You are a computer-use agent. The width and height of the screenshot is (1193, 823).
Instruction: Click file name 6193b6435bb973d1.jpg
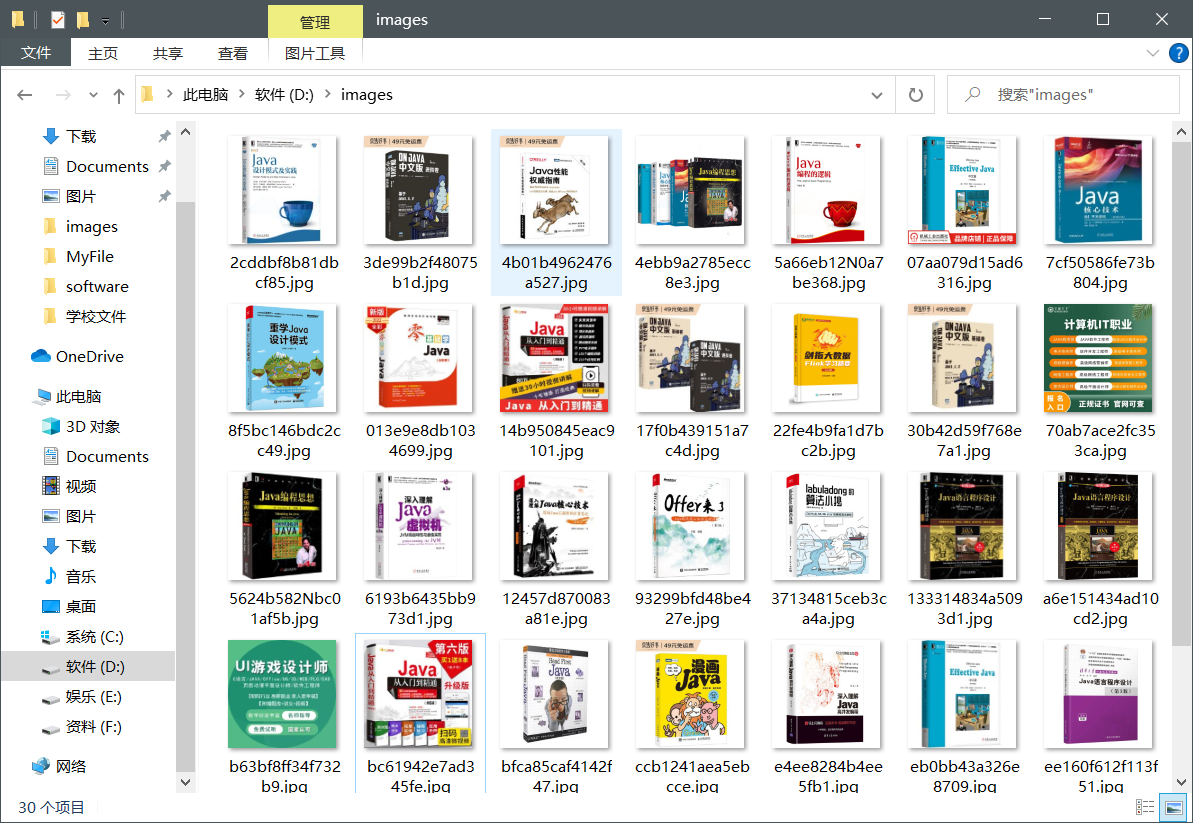tap(420, 609)
